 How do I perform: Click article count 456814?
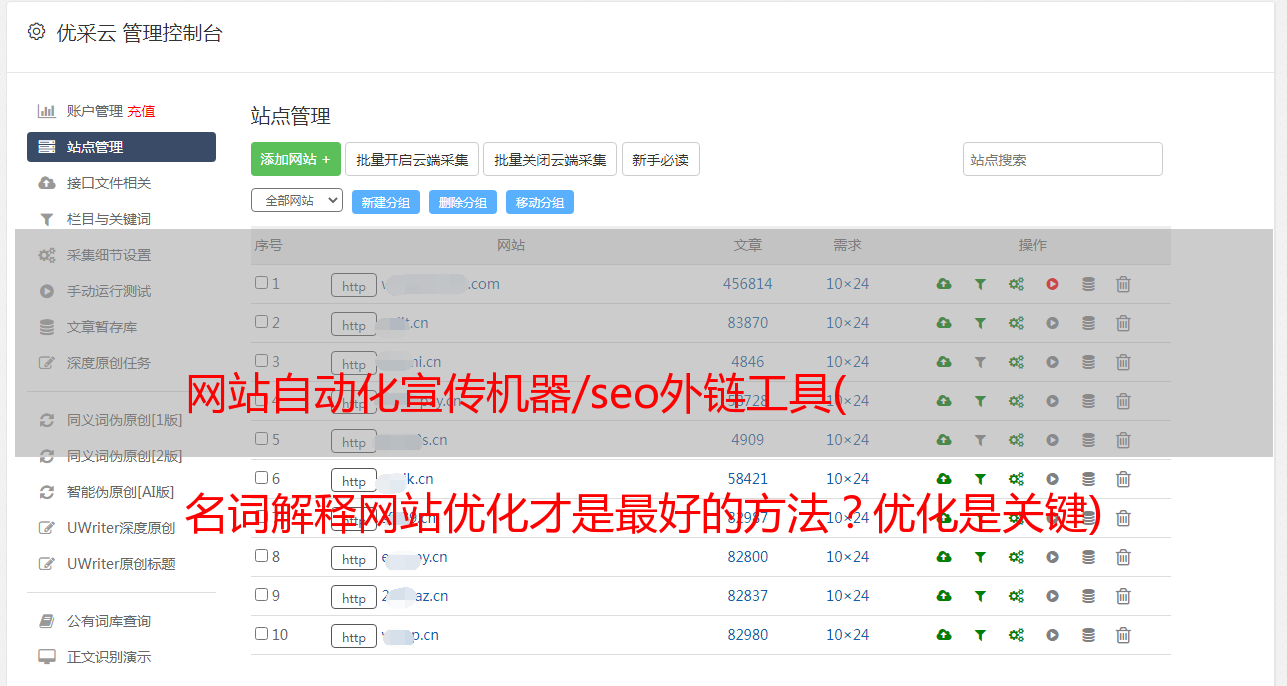(x=748, y=284)
